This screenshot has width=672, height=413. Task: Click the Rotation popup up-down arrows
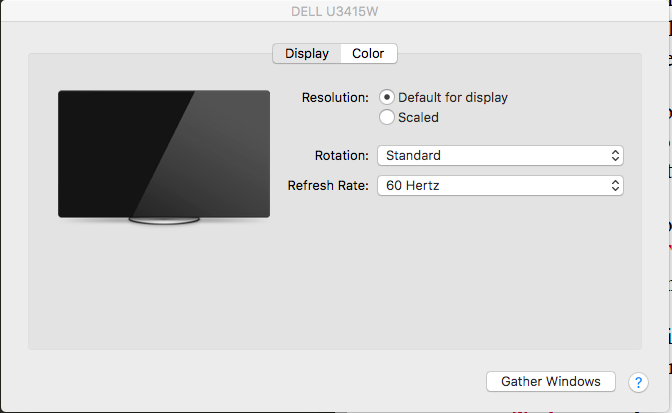coord(615,156)
